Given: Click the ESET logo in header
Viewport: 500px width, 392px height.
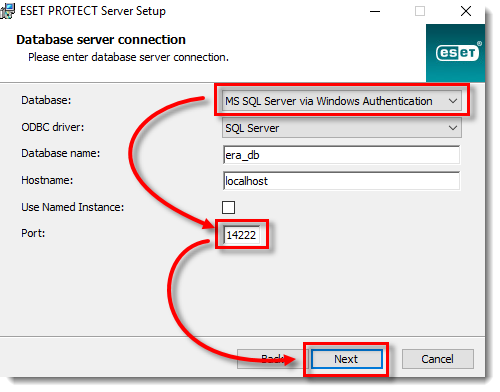Looking at the screenshot, I should coord(457,53).
